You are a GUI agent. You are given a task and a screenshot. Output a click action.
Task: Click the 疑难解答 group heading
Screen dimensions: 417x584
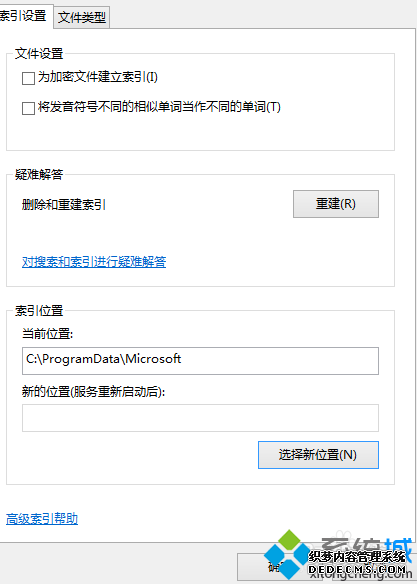point(39,175)
